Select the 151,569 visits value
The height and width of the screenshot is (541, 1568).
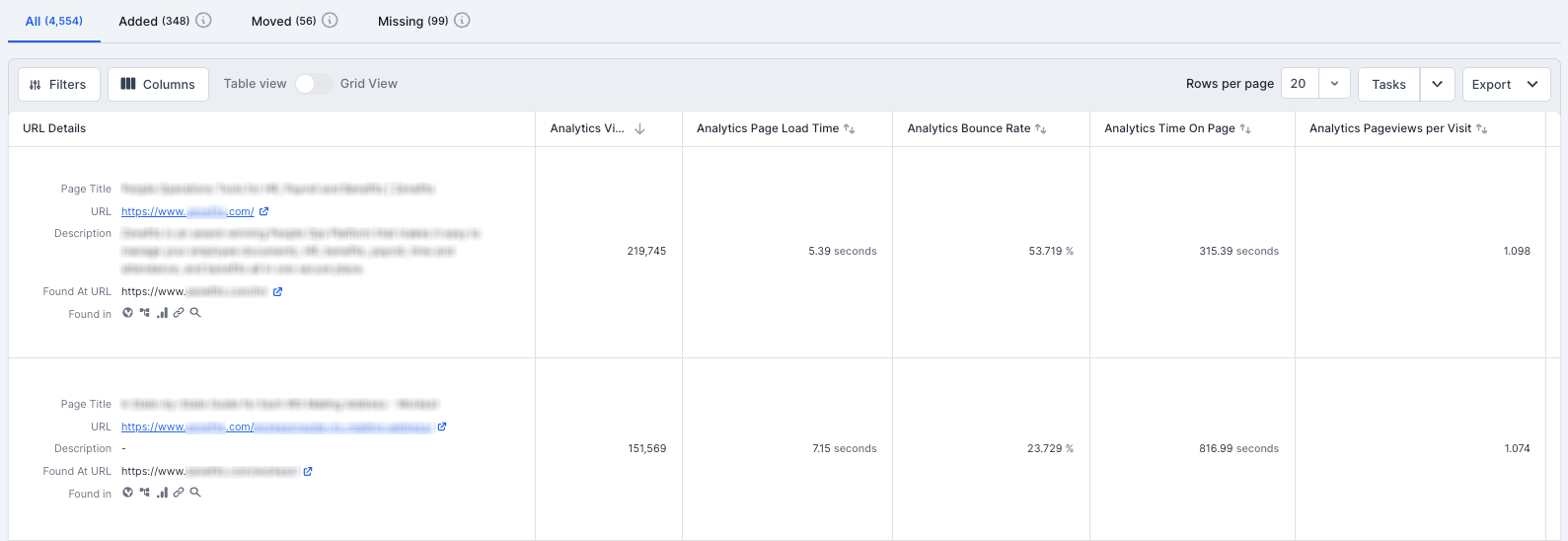pos(647,448)
